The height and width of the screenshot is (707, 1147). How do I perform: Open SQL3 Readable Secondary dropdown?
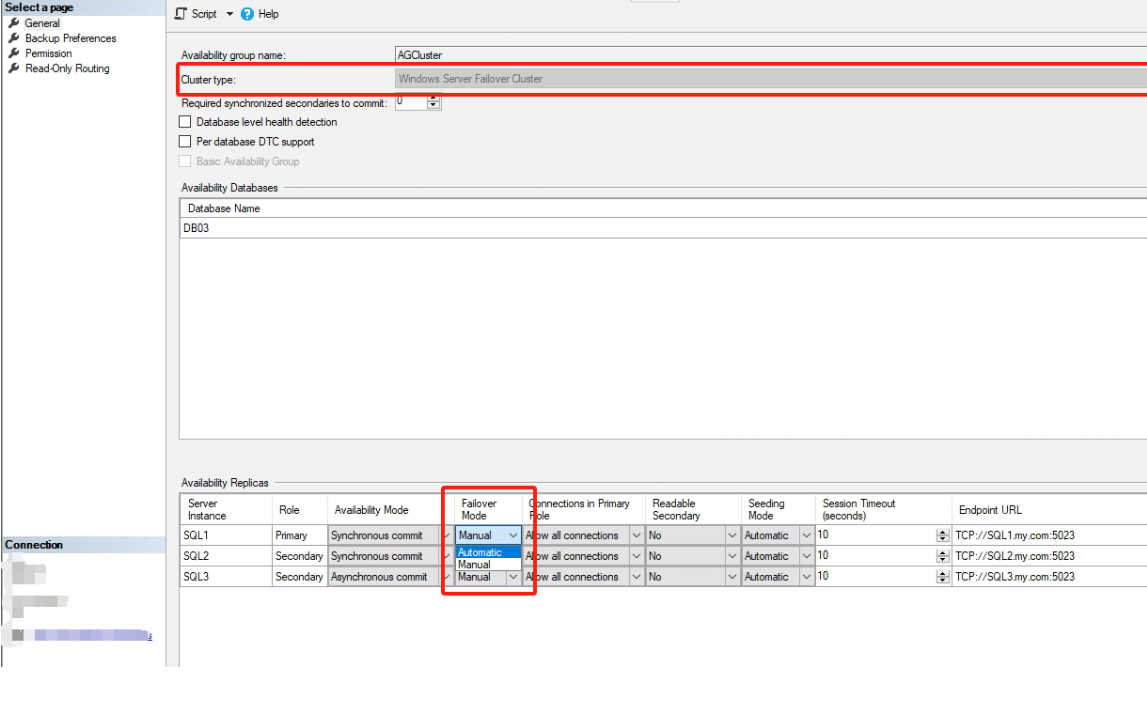[x=732, y=577]
